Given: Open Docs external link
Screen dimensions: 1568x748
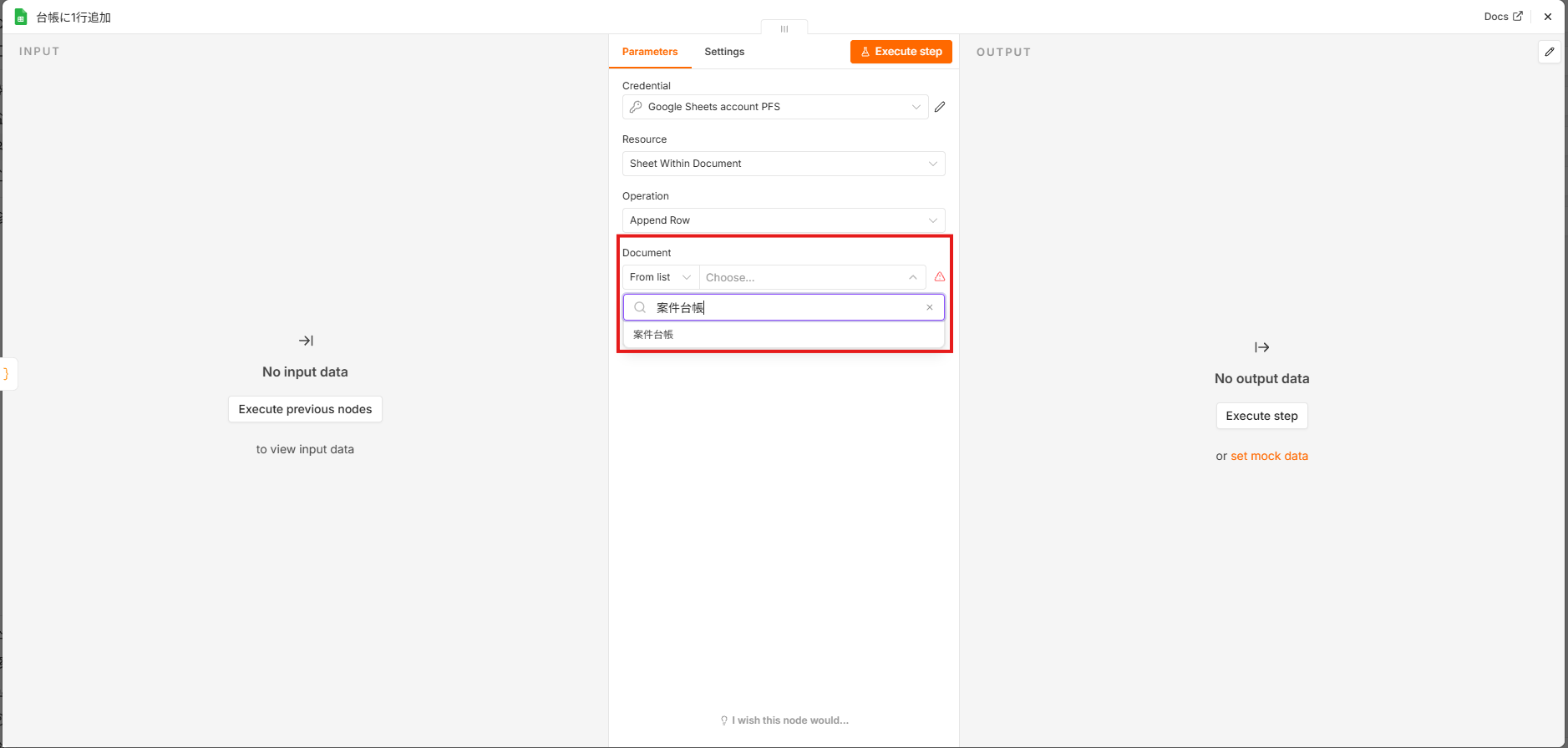Looking at the screenshot, I should [x=1503, y=17].
